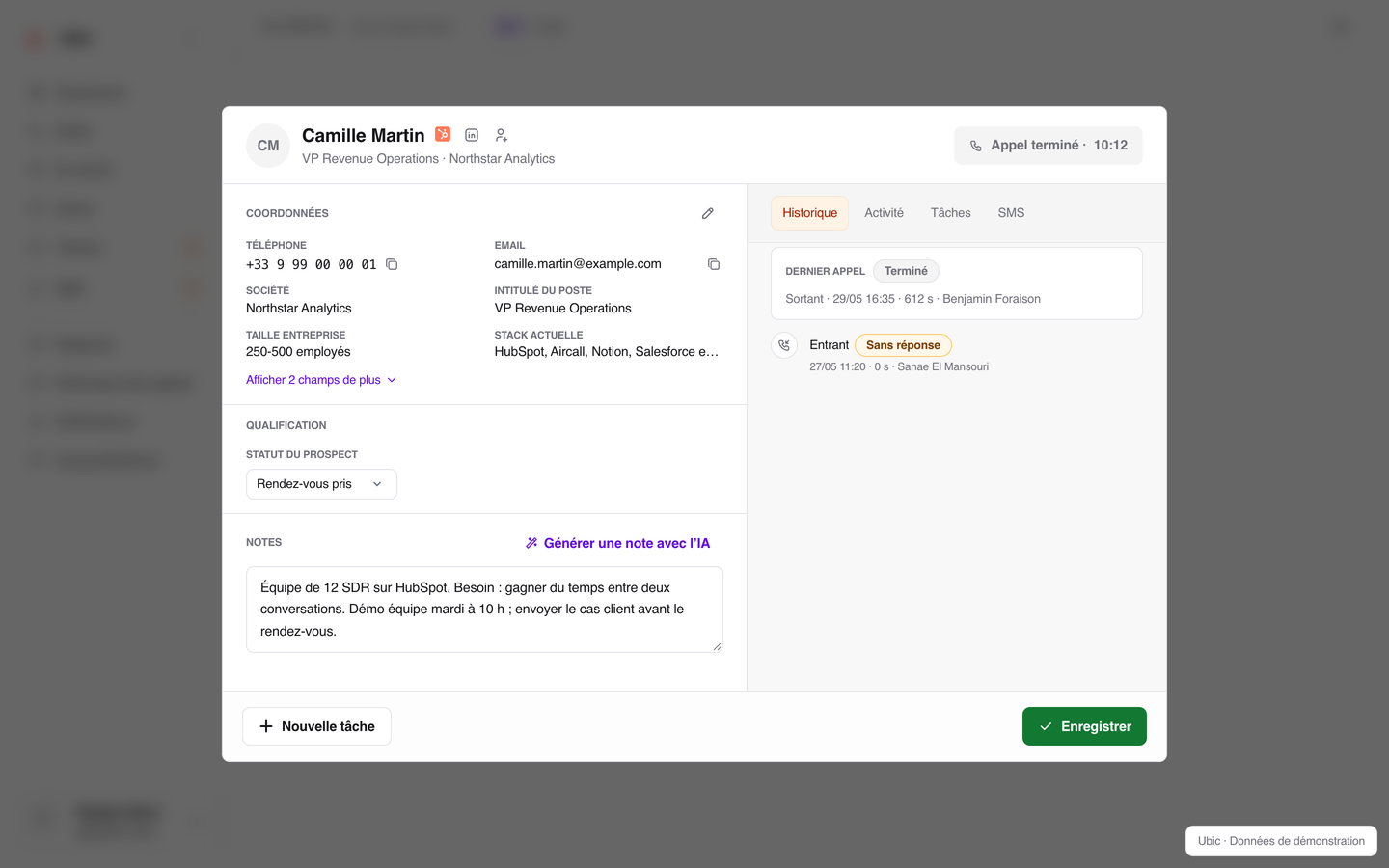Click the Camille Martin name heading
Image resolution: width=1389 pixels, height=868 pixels.
(364, 135)
